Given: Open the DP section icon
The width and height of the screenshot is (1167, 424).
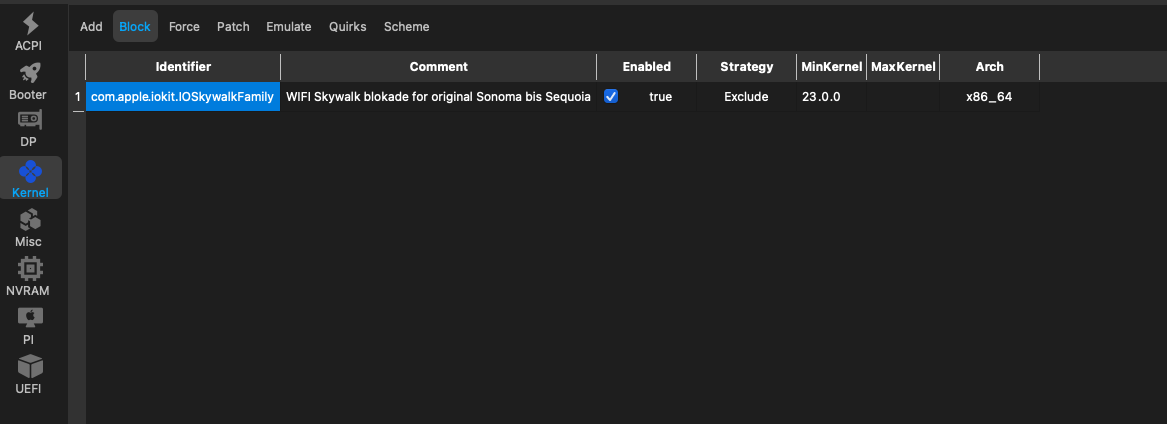Looking at the screenshot, I should click(x=28, y=121).
